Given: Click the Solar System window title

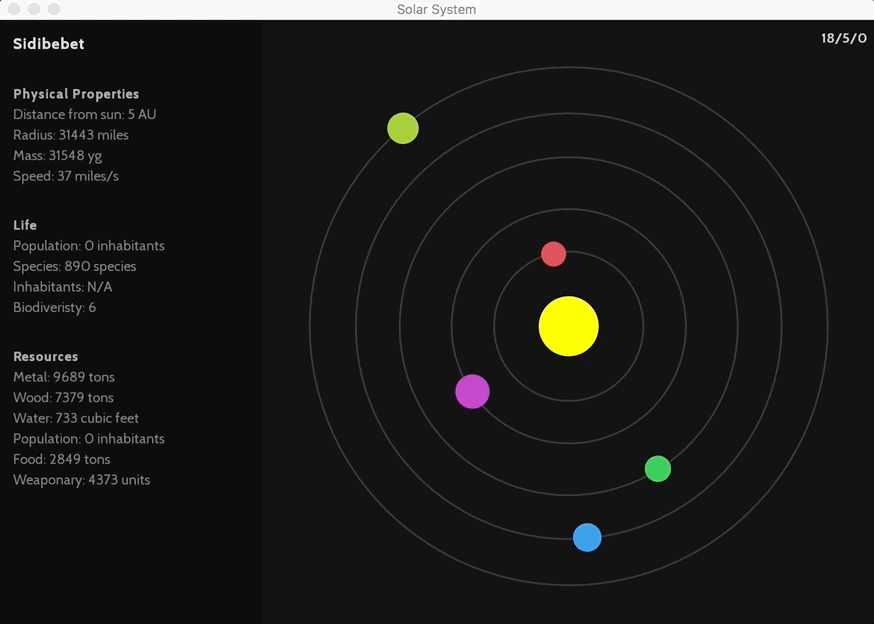Looking at the screenshot, I should coord(436,9).
